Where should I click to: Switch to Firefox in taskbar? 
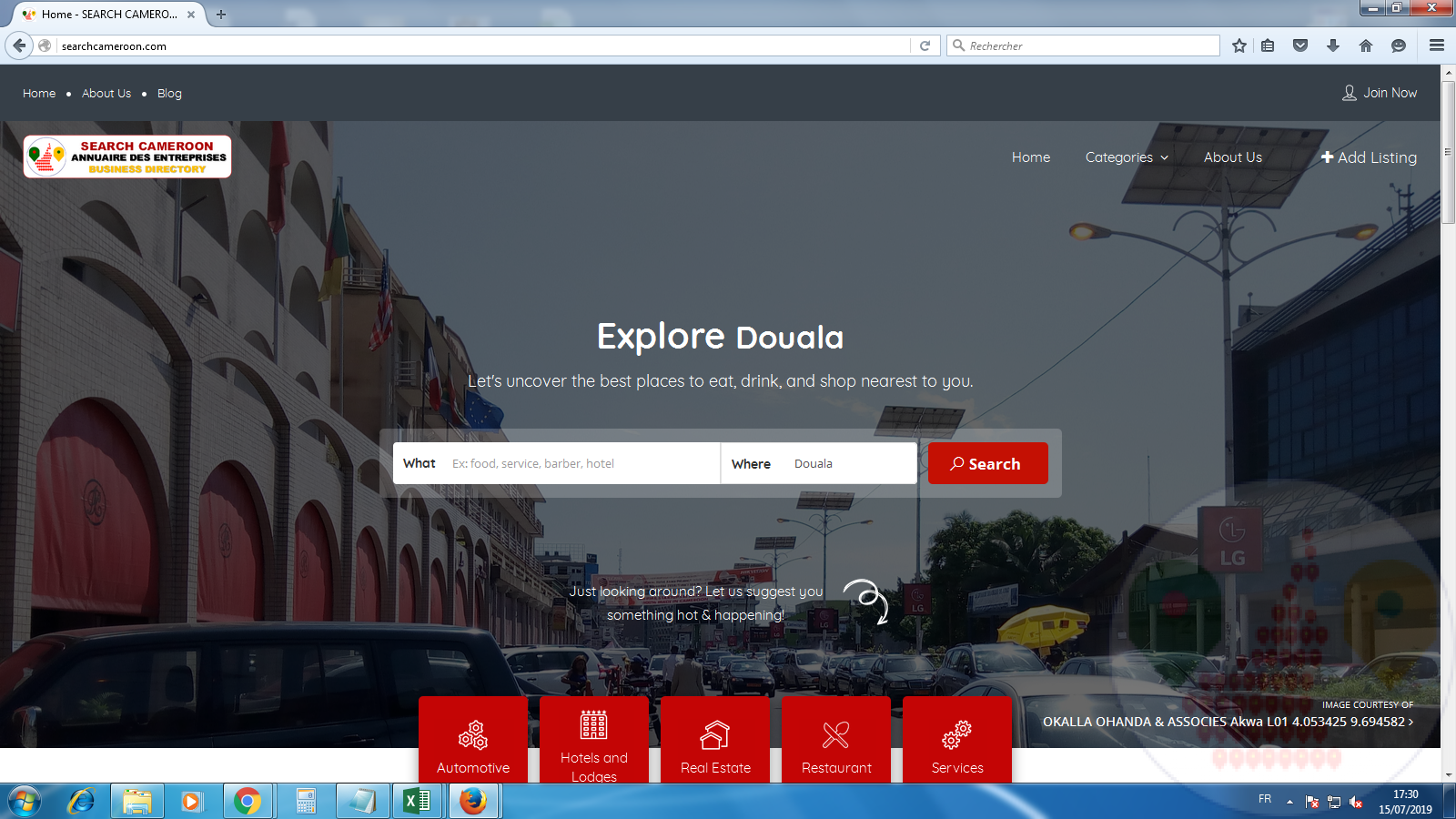pos(473,802)
